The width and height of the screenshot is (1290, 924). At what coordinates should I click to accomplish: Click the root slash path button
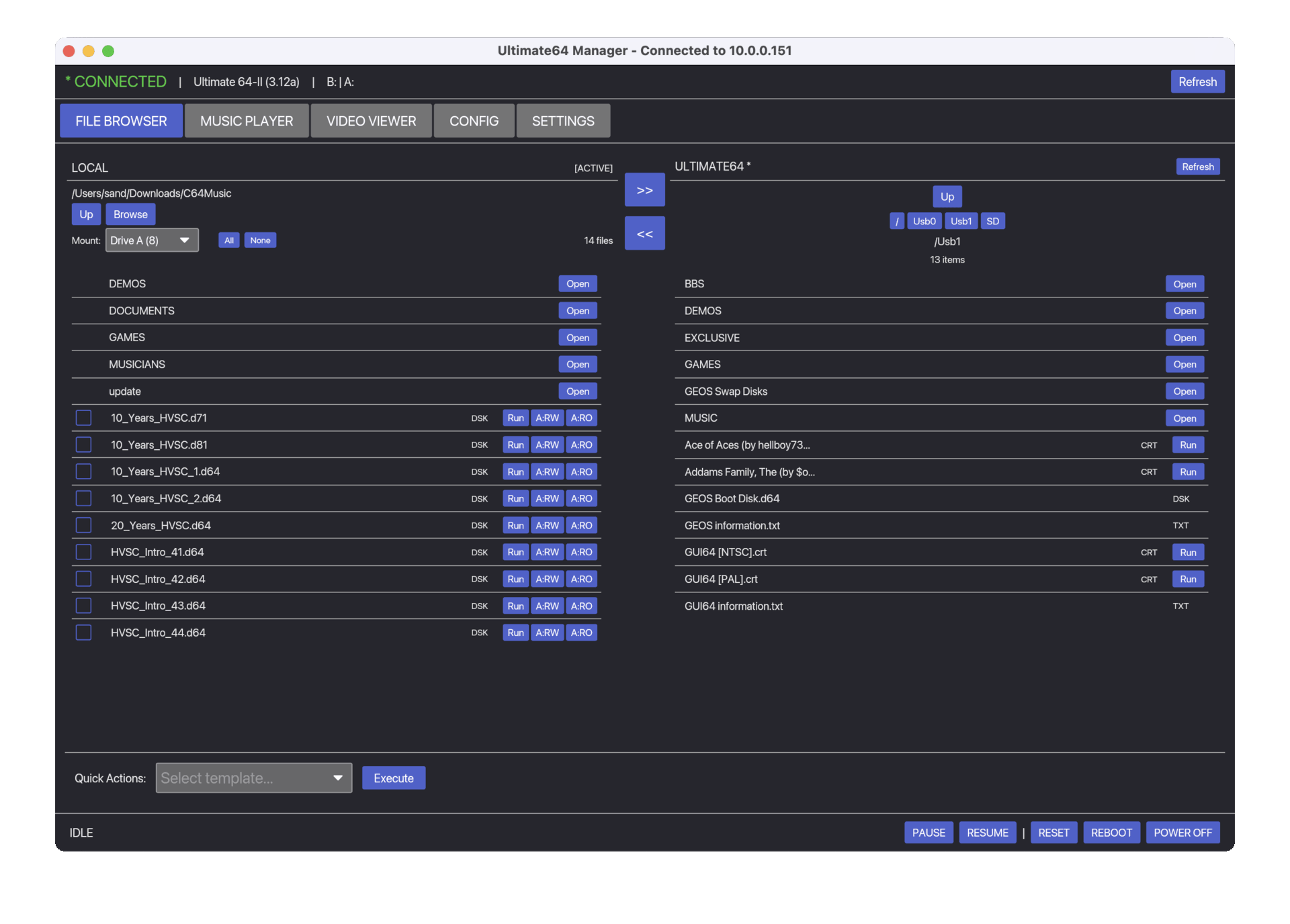896,221
